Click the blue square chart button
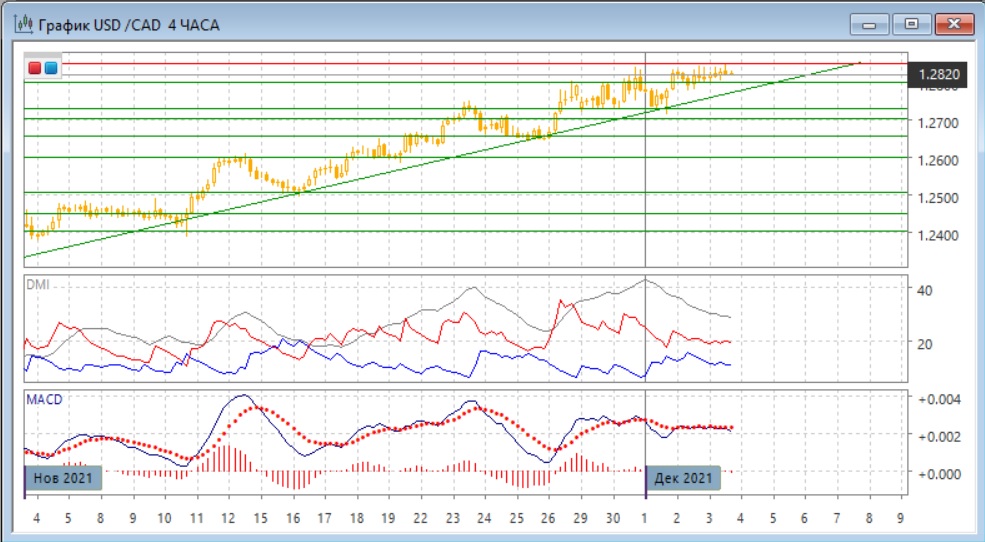 51,68
